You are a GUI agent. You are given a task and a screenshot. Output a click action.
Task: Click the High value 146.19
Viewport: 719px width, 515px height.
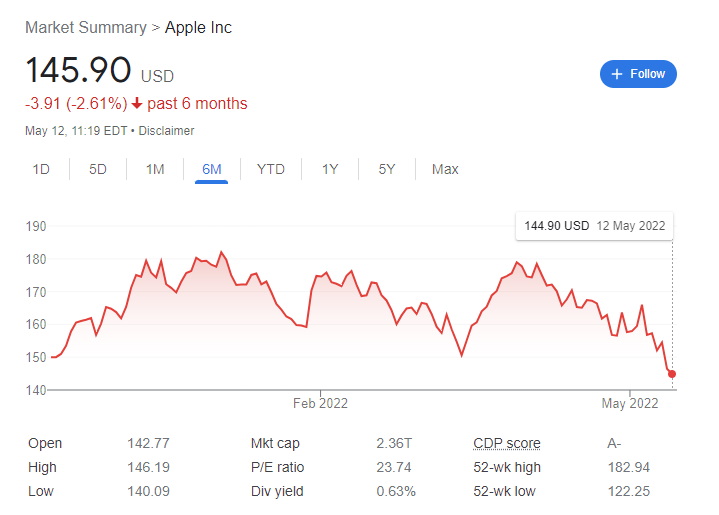click(148, 467)
